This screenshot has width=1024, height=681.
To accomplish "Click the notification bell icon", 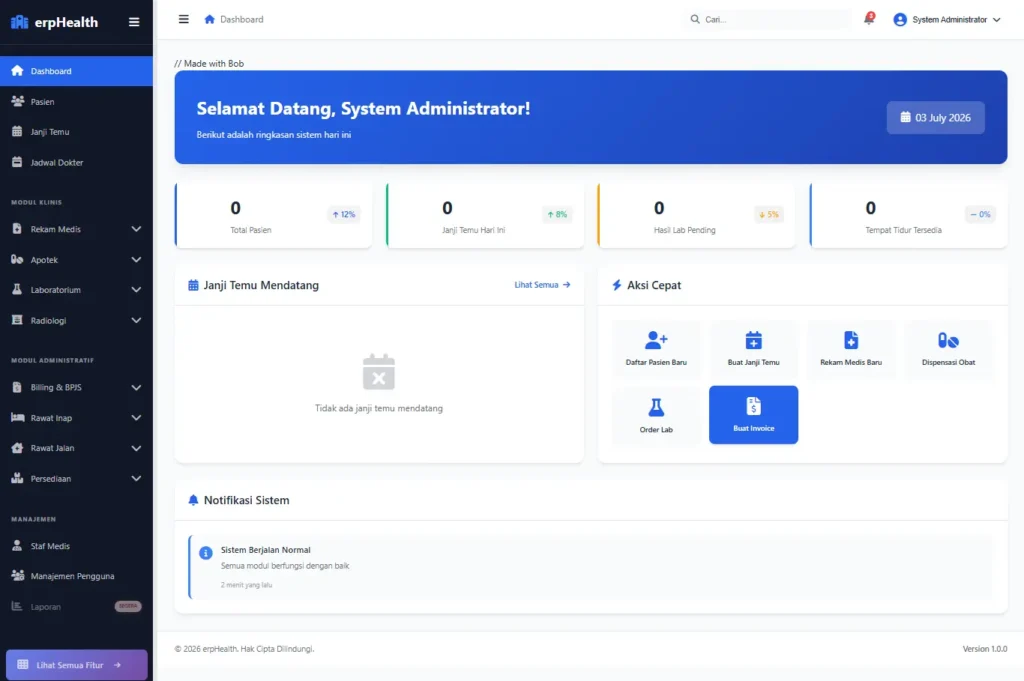I will (869, 19).
